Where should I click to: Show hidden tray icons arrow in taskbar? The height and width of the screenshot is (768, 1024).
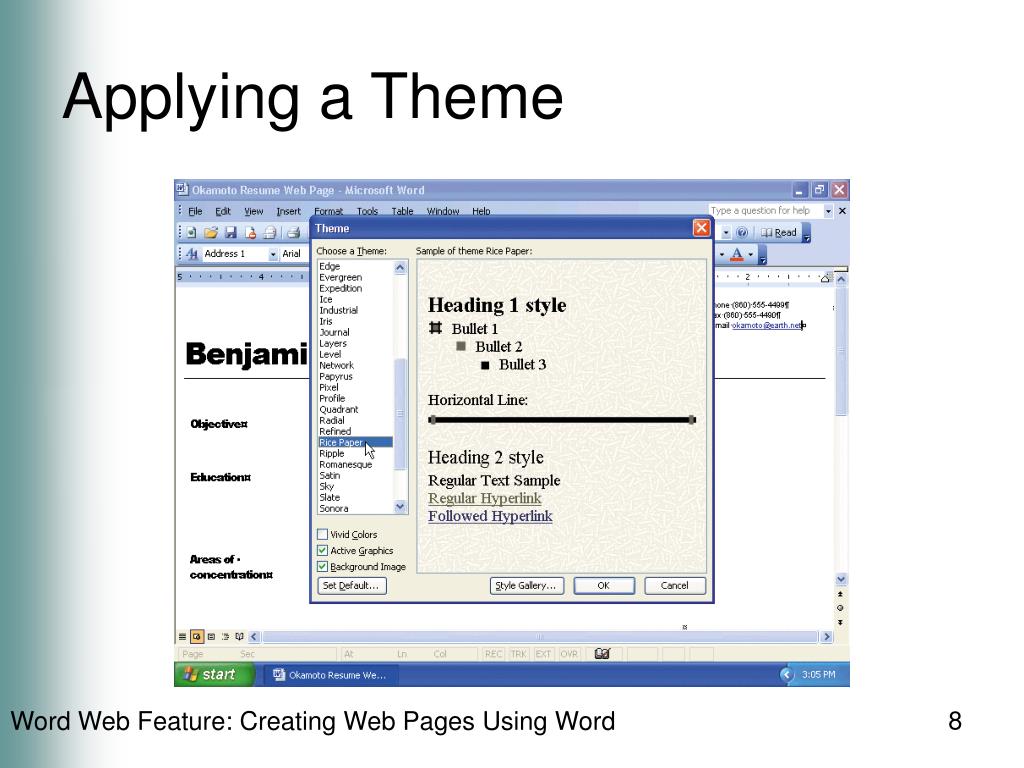pyautogui.click(x=787, y=675)
